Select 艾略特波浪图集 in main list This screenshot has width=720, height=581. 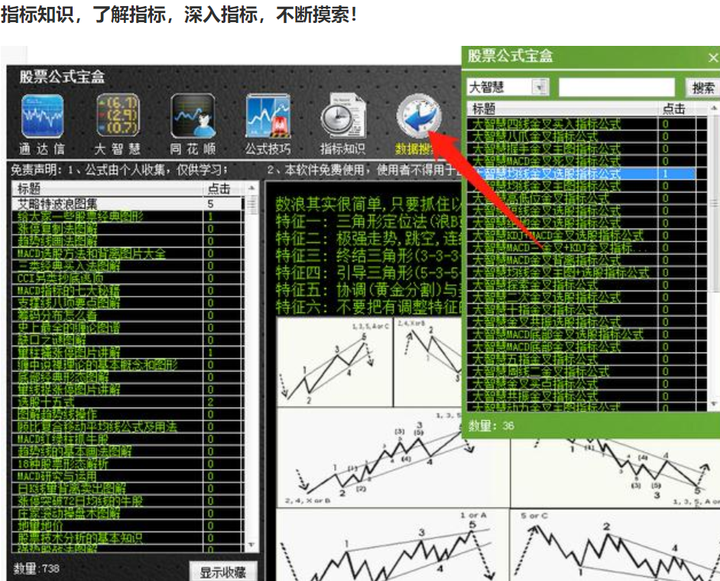pos(129,203)
